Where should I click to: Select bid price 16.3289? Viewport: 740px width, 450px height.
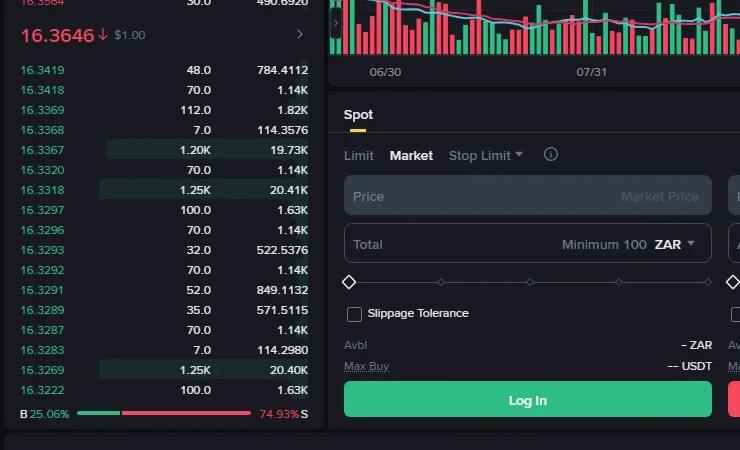coord(42,310)
